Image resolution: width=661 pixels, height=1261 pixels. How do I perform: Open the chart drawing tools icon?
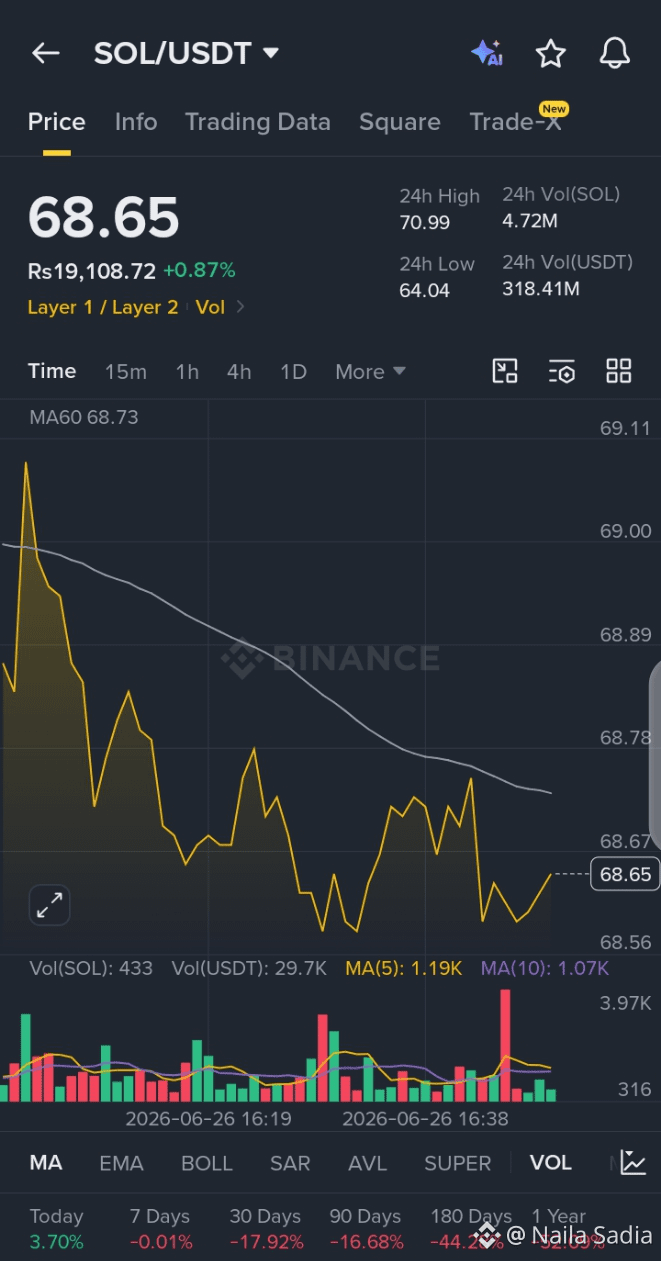pyautogui.click(x=505, y=371)
